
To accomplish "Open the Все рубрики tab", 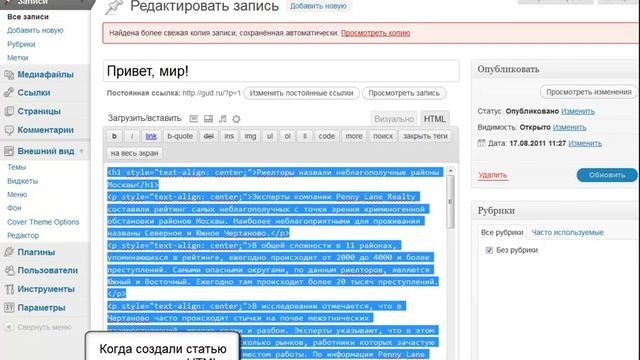I will (502, 232).
